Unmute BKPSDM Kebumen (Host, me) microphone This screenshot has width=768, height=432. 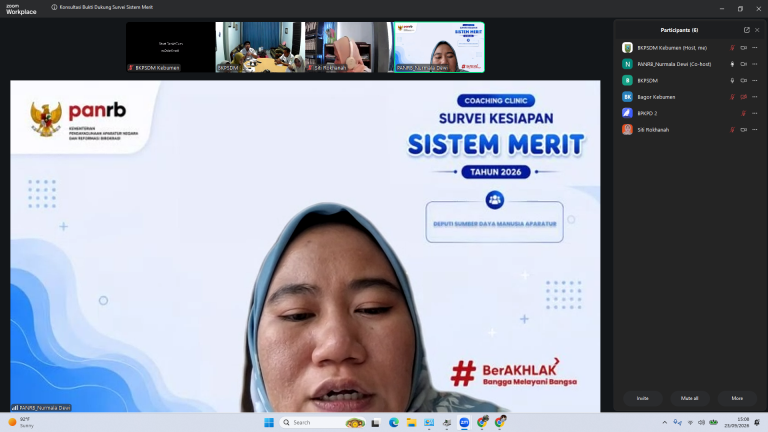732,48
